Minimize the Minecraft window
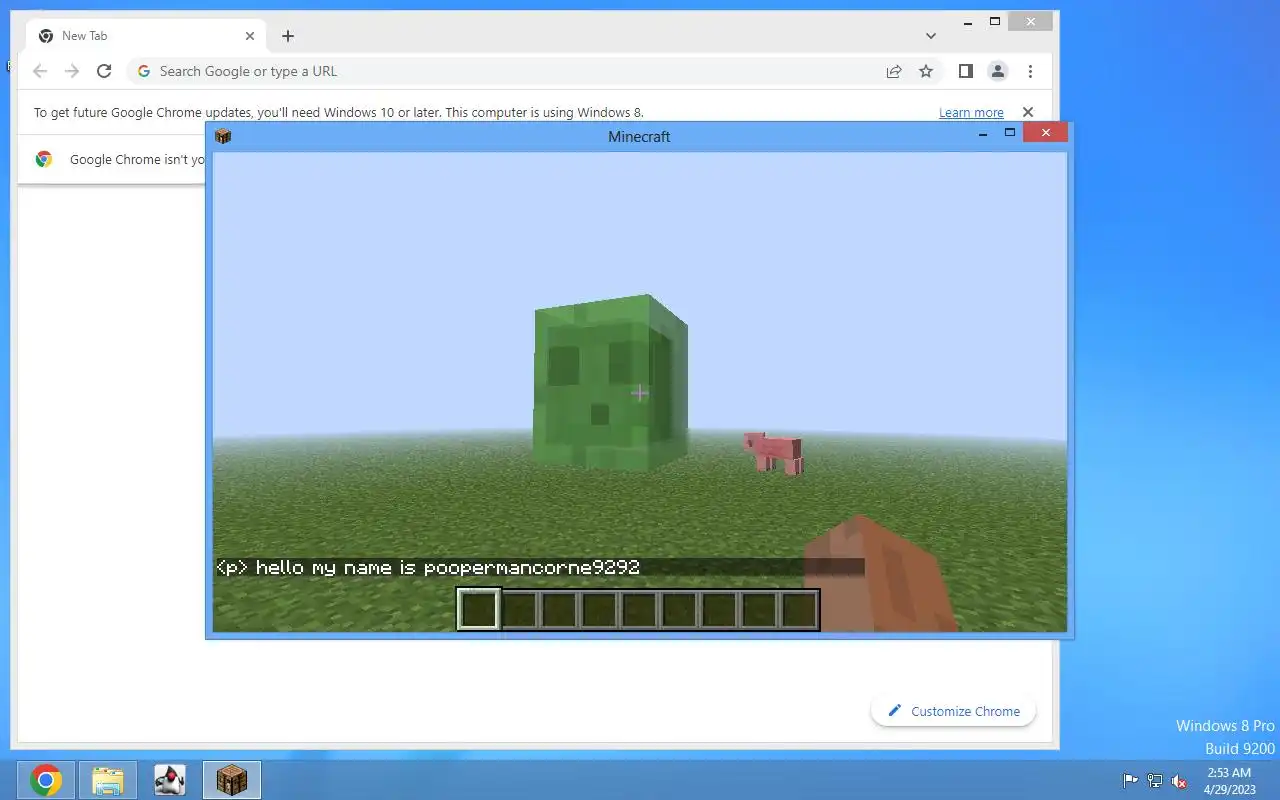1280x800 pixels. point(983,133)
